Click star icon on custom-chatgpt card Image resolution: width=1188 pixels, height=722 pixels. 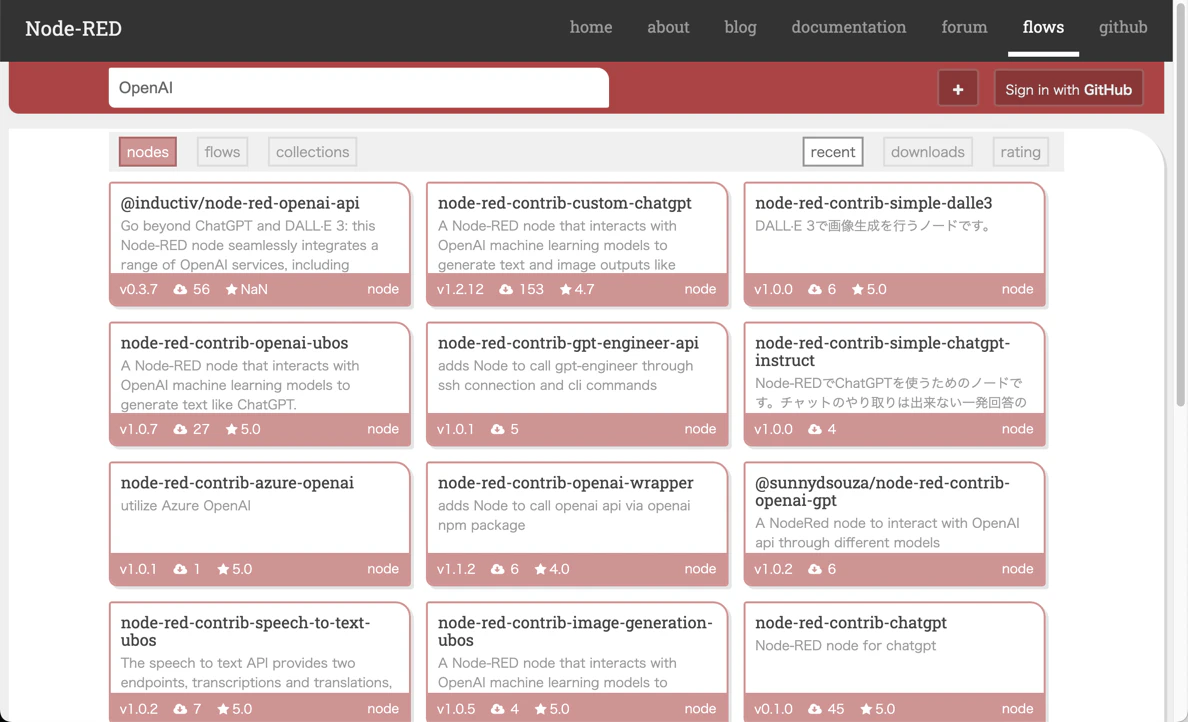coord(566,289)
